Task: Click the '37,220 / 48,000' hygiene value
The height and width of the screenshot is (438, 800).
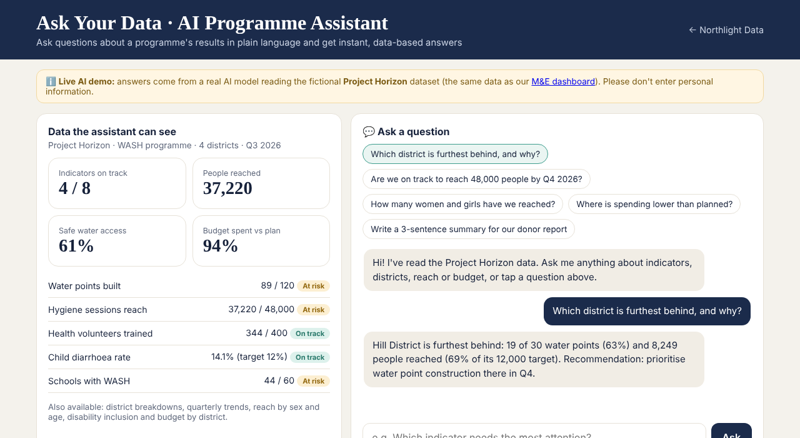Action: (x=261, y=309)
